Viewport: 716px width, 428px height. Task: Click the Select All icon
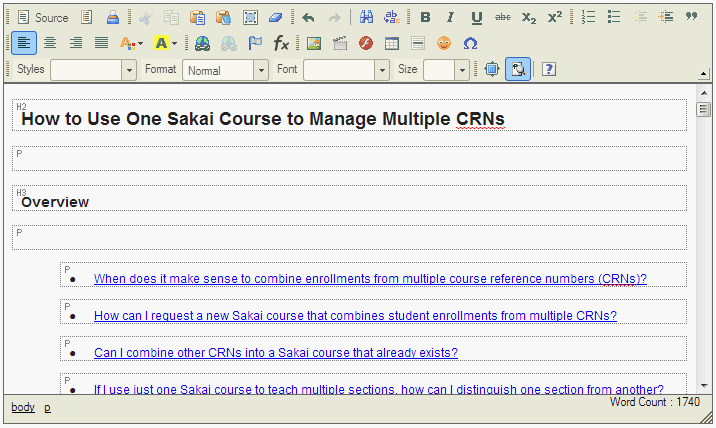(x=250, y=18)
